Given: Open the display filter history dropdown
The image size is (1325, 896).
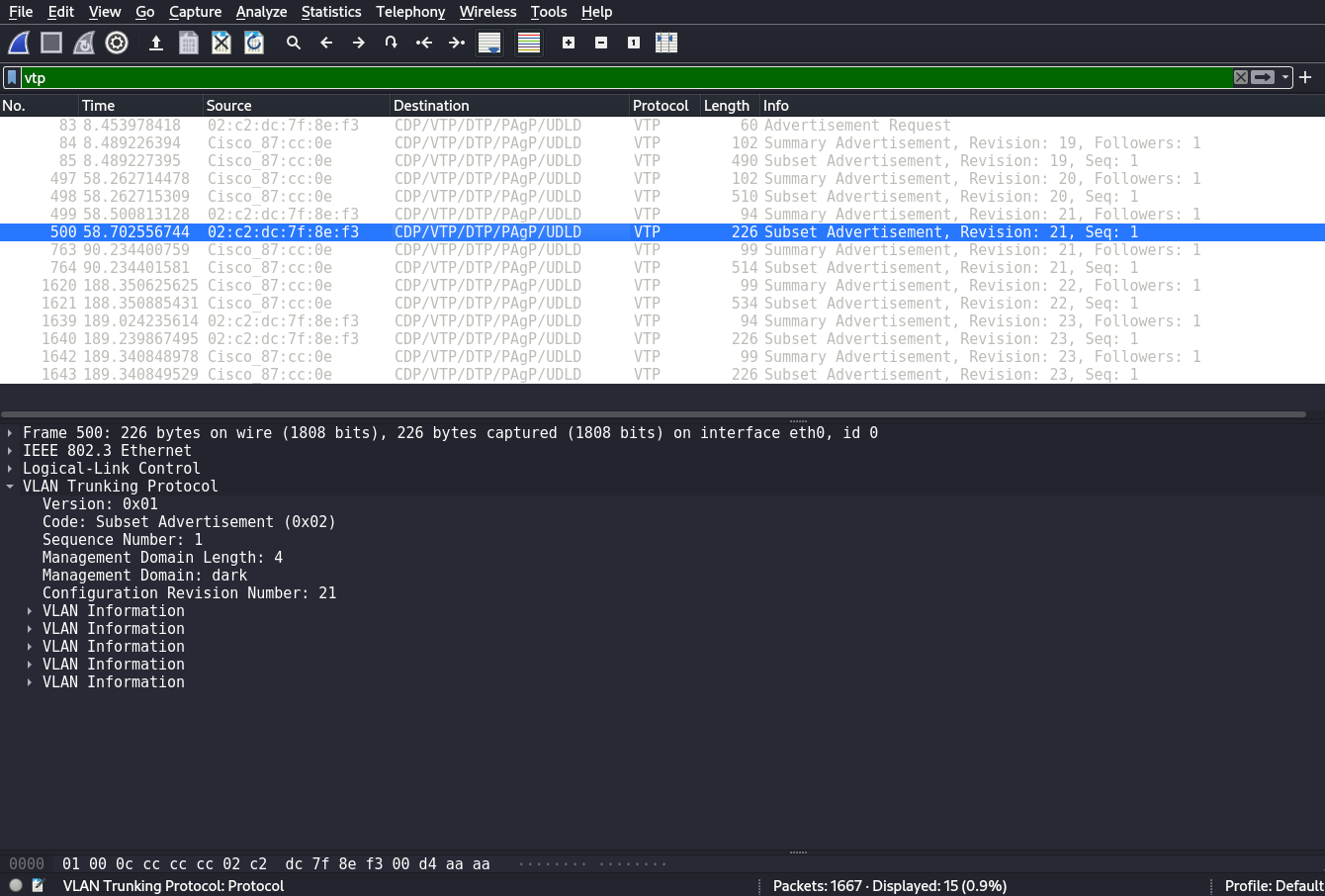Looking at the screenshot, I should click(x=1285, y=77).
